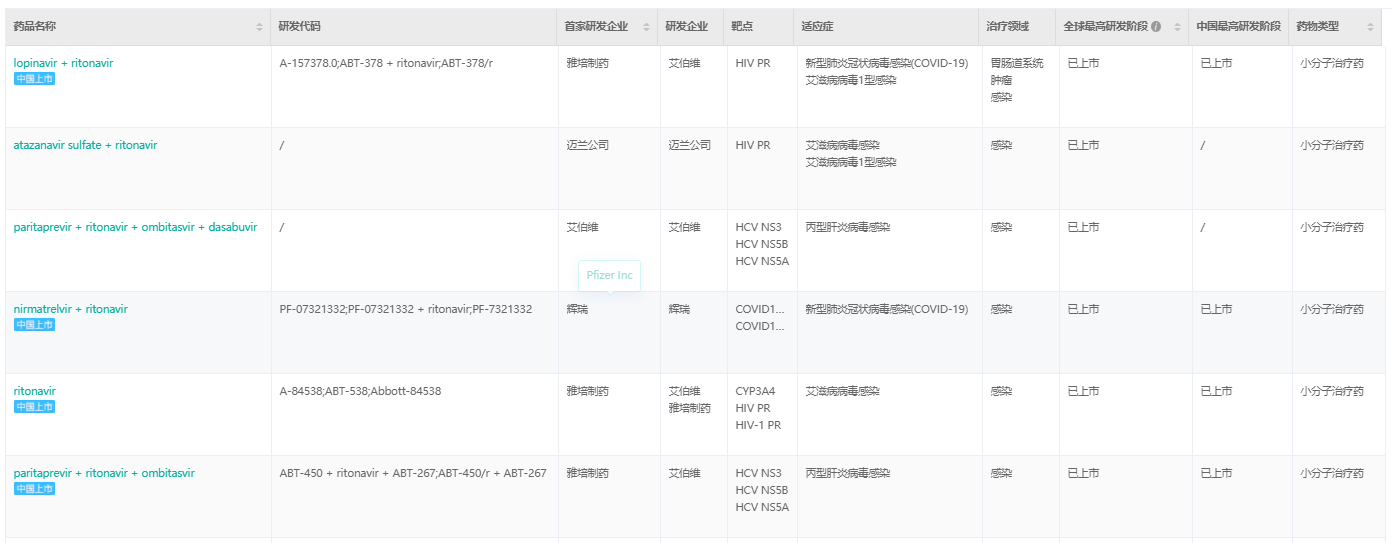The height and width of the screenshot is (543, 1392).
Task: Click 小分子治疗药 in lopinavir row
Action: click(x=1332, y=63)
